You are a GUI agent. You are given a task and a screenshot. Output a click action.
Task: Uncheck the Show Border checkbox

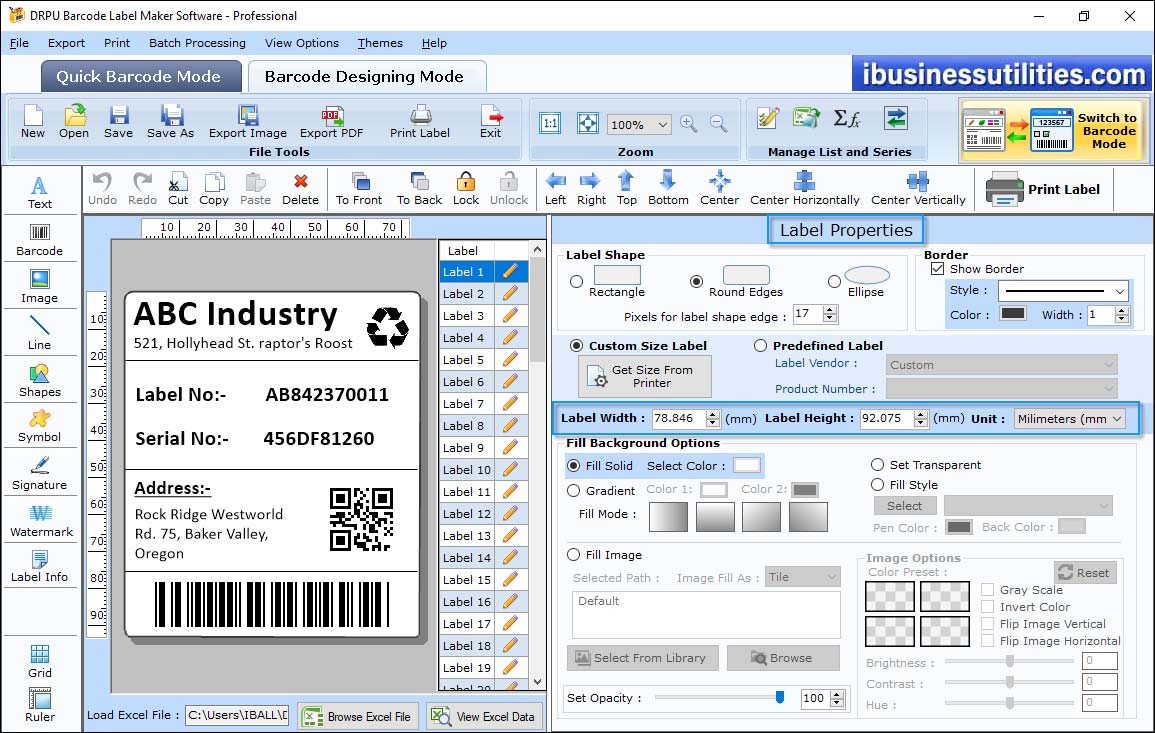click(938, 269)
